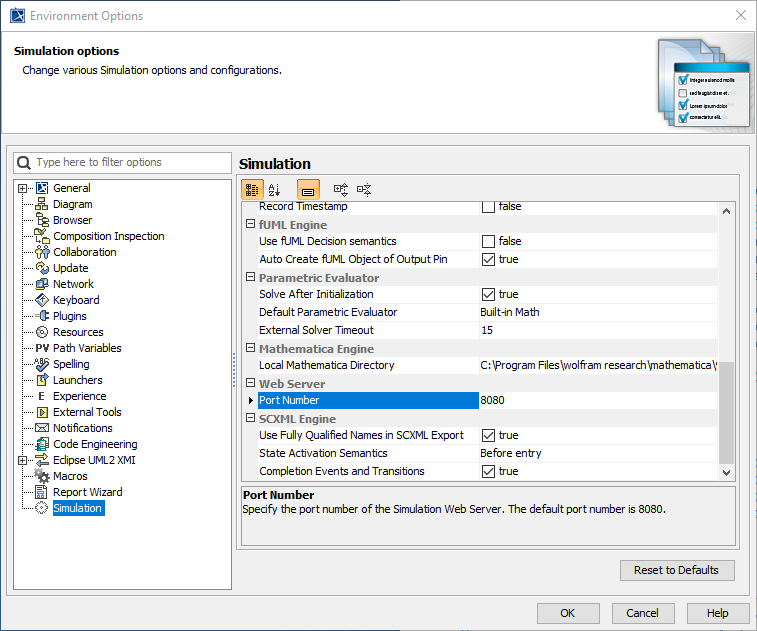Uncheck Completion Events and Transitions
This screenshot has width=757, height=631.
point(488,471)
